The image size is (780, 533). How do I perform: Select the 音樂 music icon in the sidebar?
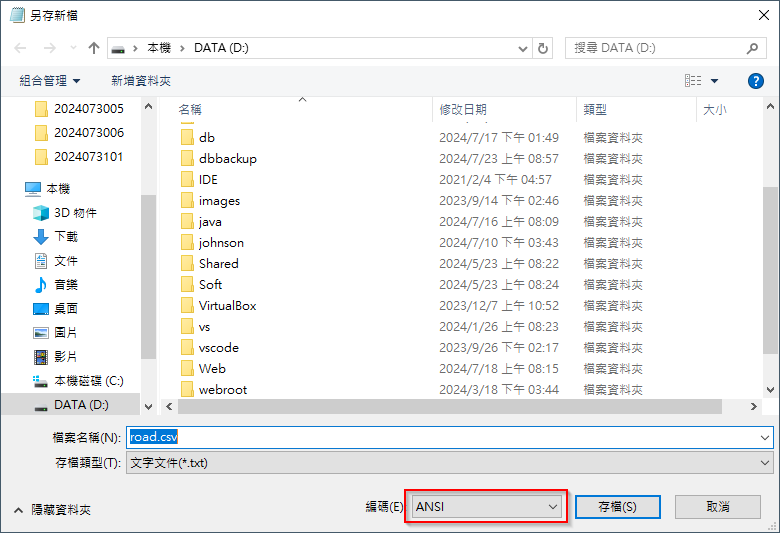tap(41, 285)
